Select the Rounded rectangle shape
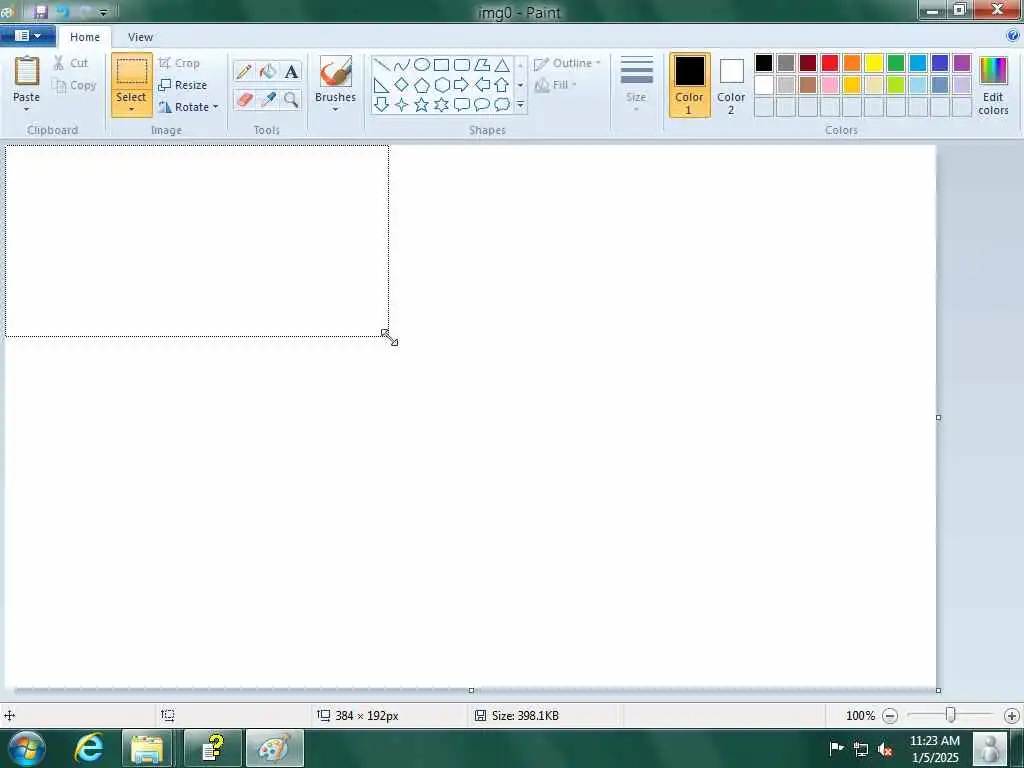The width and height of the screenshot is (1024, 768). pyautogui.click(x=462, y=65)
